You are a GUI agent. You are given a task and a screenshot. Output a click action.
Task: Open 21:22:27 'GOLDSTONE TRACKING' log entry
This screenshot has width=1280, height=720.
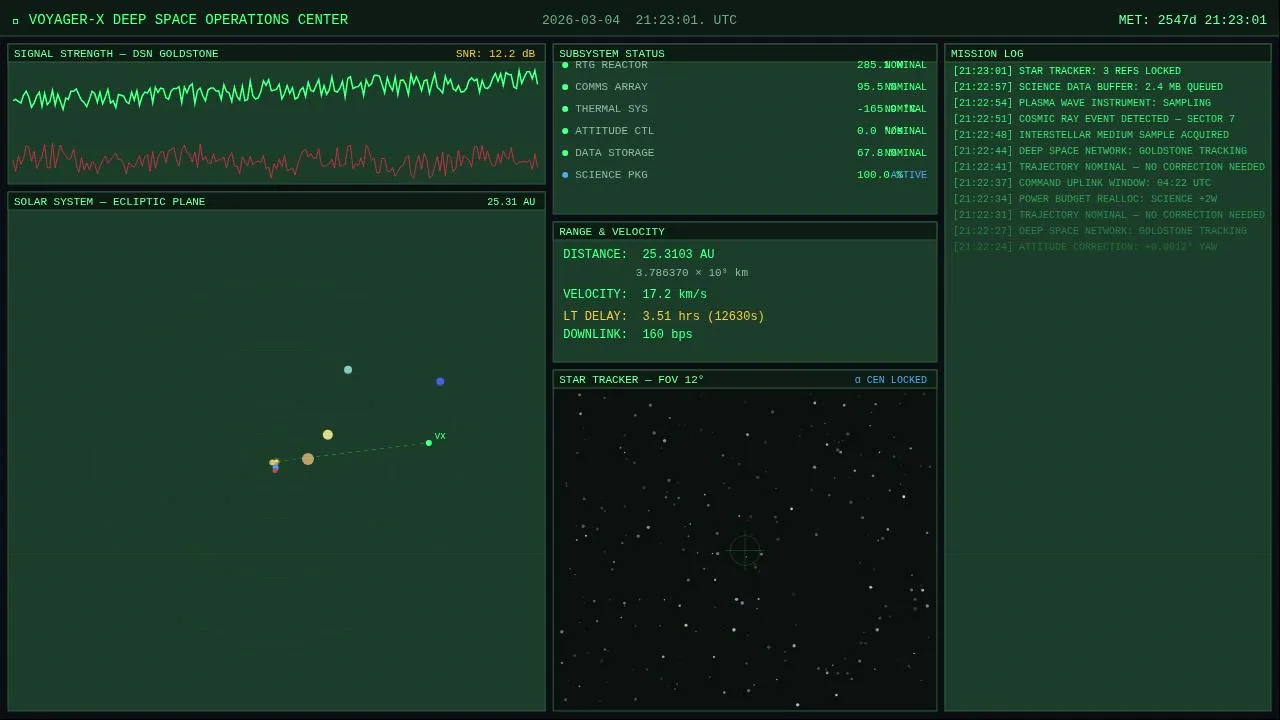tap(1099, 231)
